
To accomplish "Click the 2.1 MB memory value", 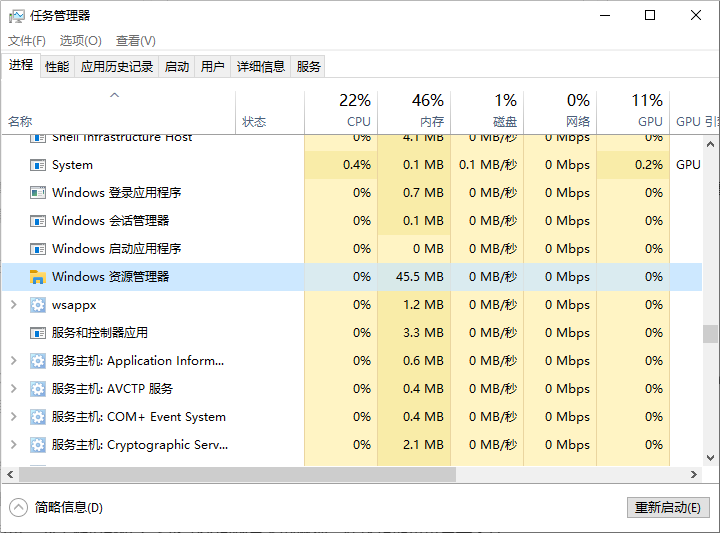I will 423,445.
